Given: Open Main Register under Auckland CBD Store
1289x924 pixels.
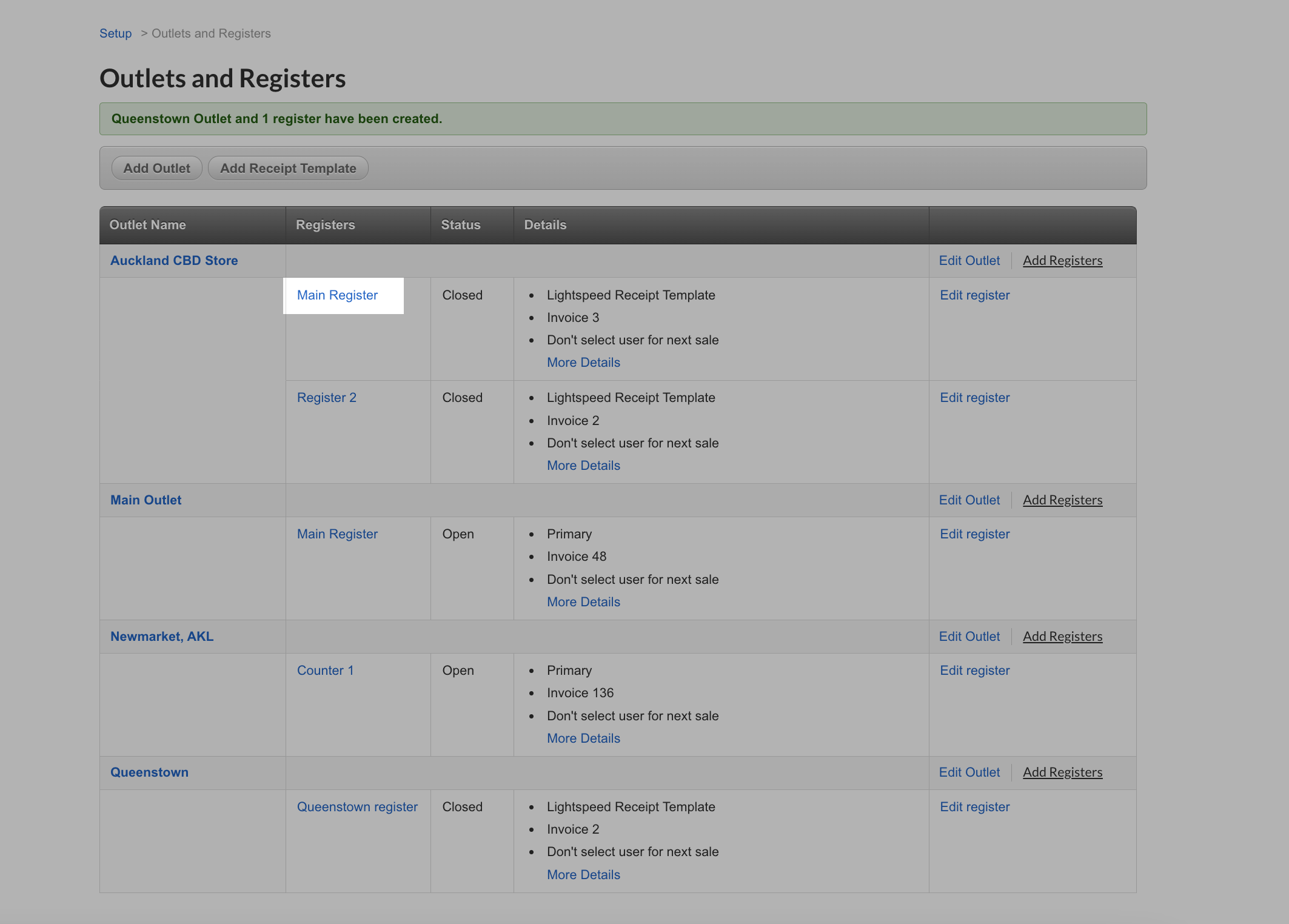Looking at the screenshot, I should coord(337,295).
